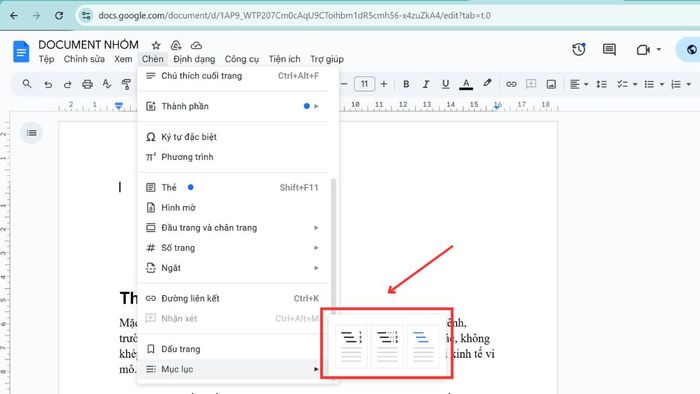This screenshot has height=394, width=700.
Task: Choose table of contents with page numbers
Action: [x=351, y=346]
